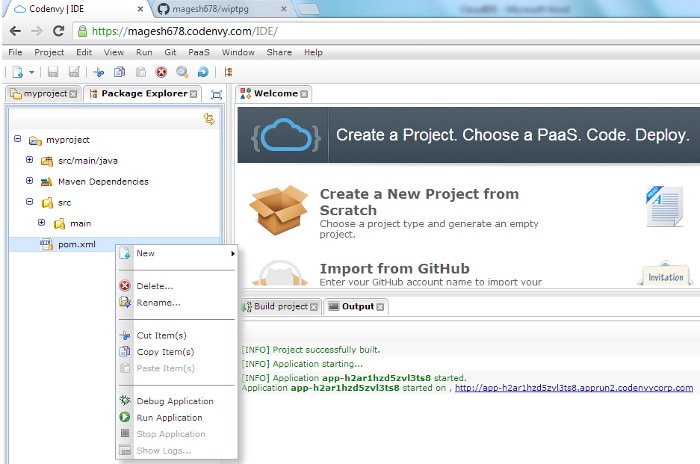Close the myproject tab

tap(73, 94)
